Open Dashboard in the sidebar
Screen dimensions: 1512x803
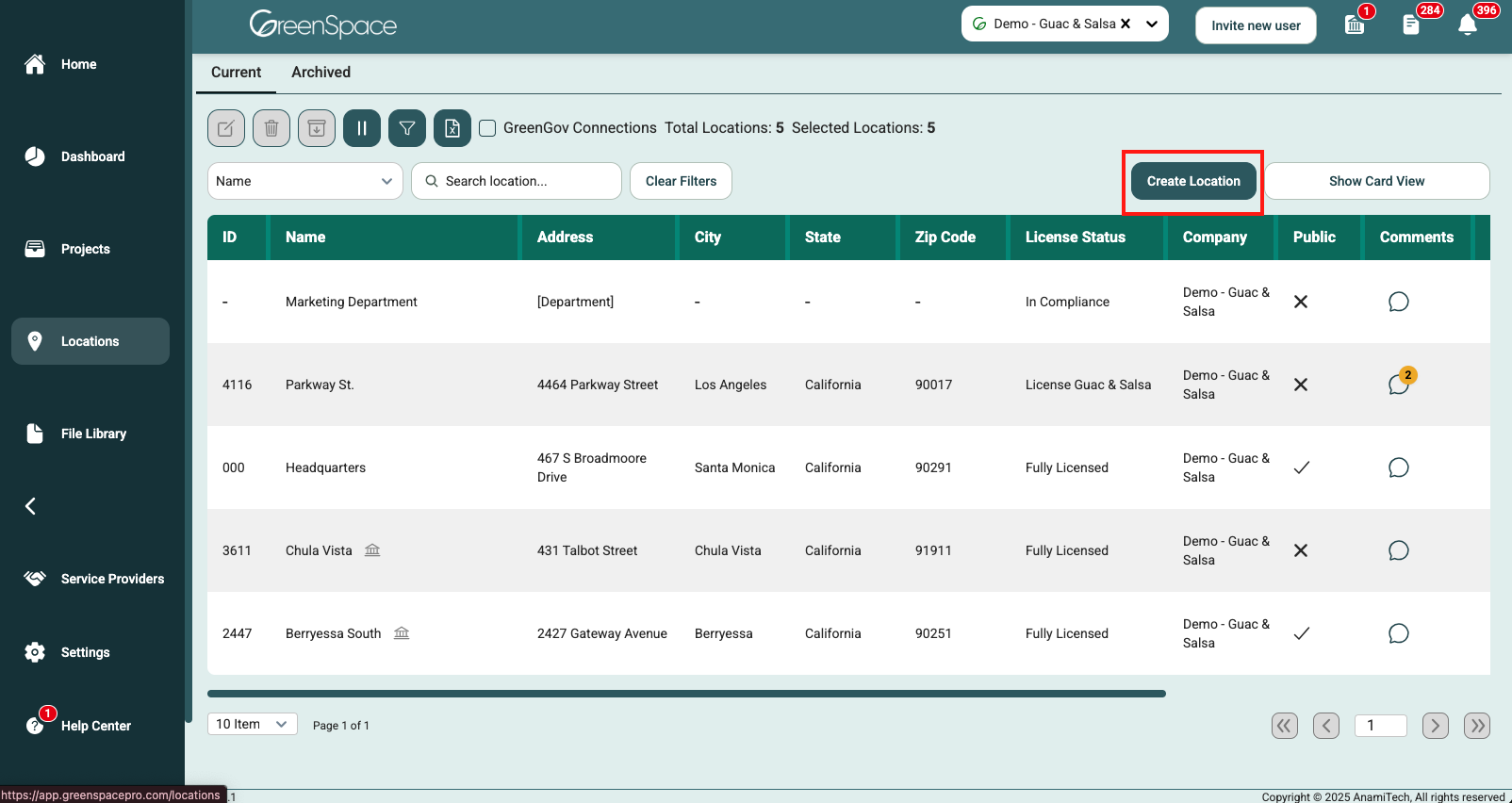(x=90, y=156)
